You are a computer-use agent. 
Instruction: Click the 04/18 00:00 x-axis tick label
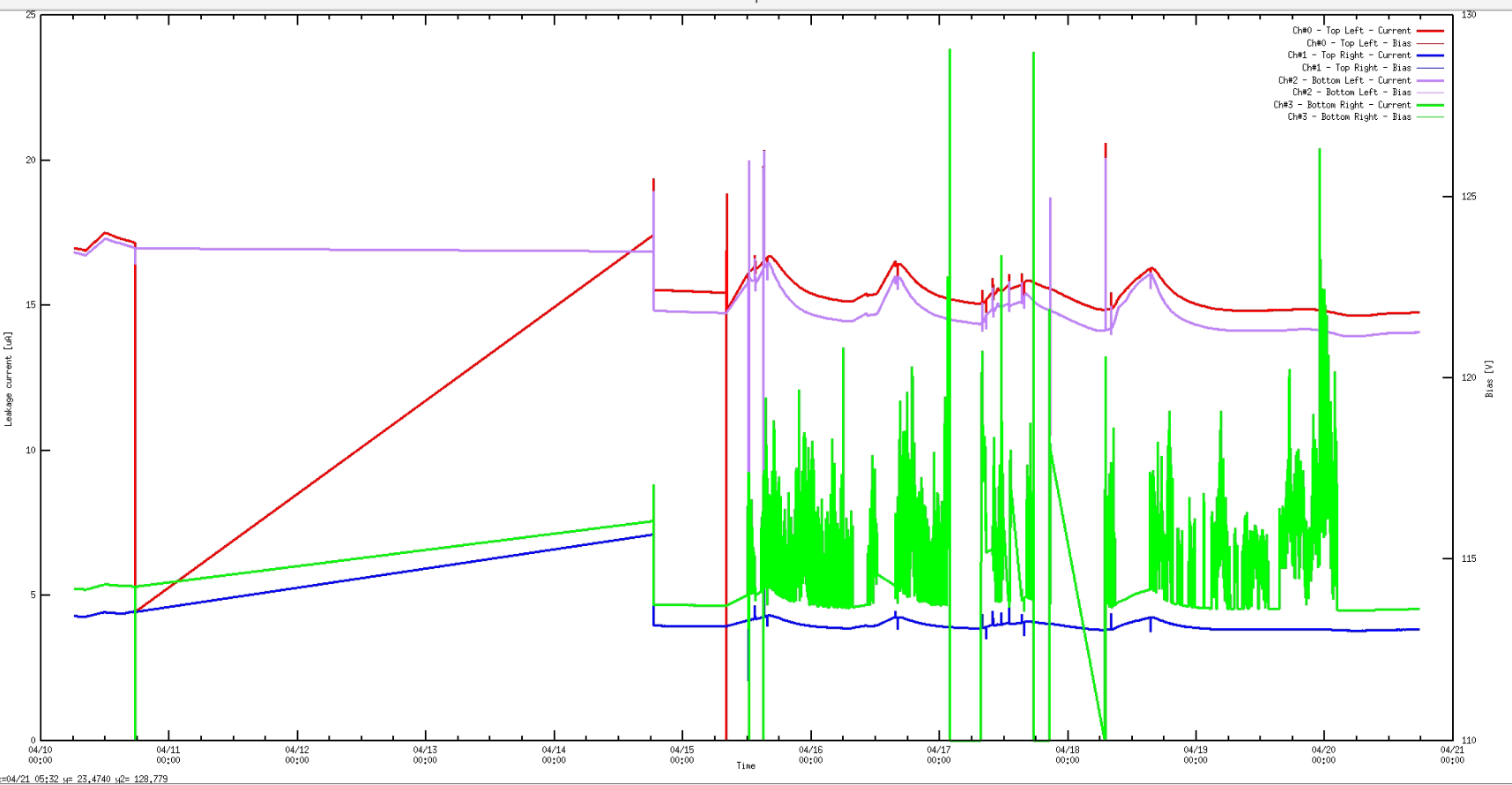click(1067, 755)
